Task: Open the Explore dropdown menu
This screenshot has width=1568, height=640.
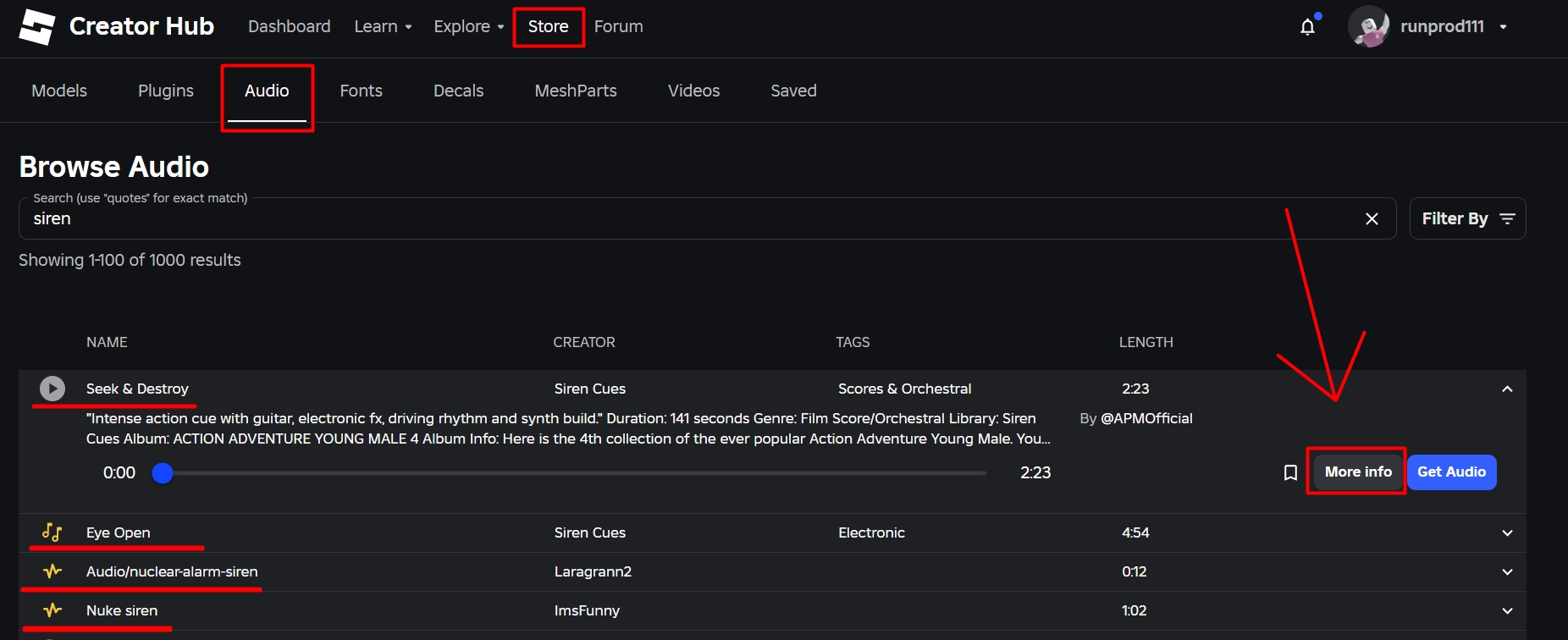Action: (x=468, y=26)
